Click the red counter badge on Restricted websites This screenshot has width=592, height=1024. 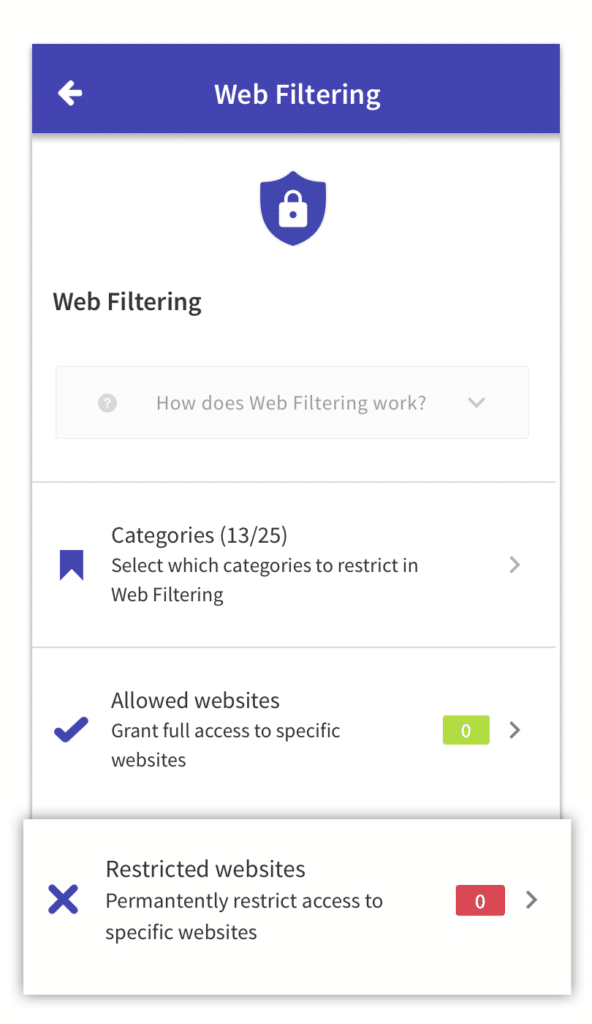[480, 900]
